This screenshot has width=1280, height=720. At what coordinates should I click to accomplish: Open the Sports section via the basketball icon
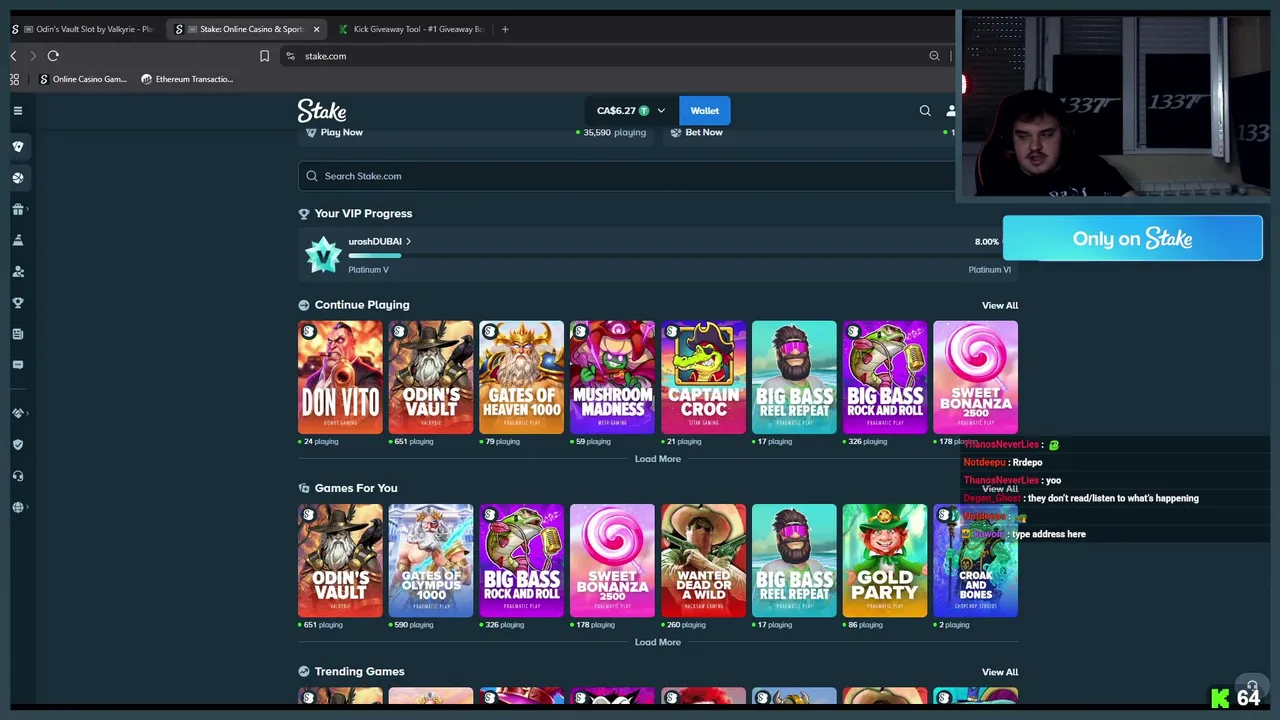point(17,178)
